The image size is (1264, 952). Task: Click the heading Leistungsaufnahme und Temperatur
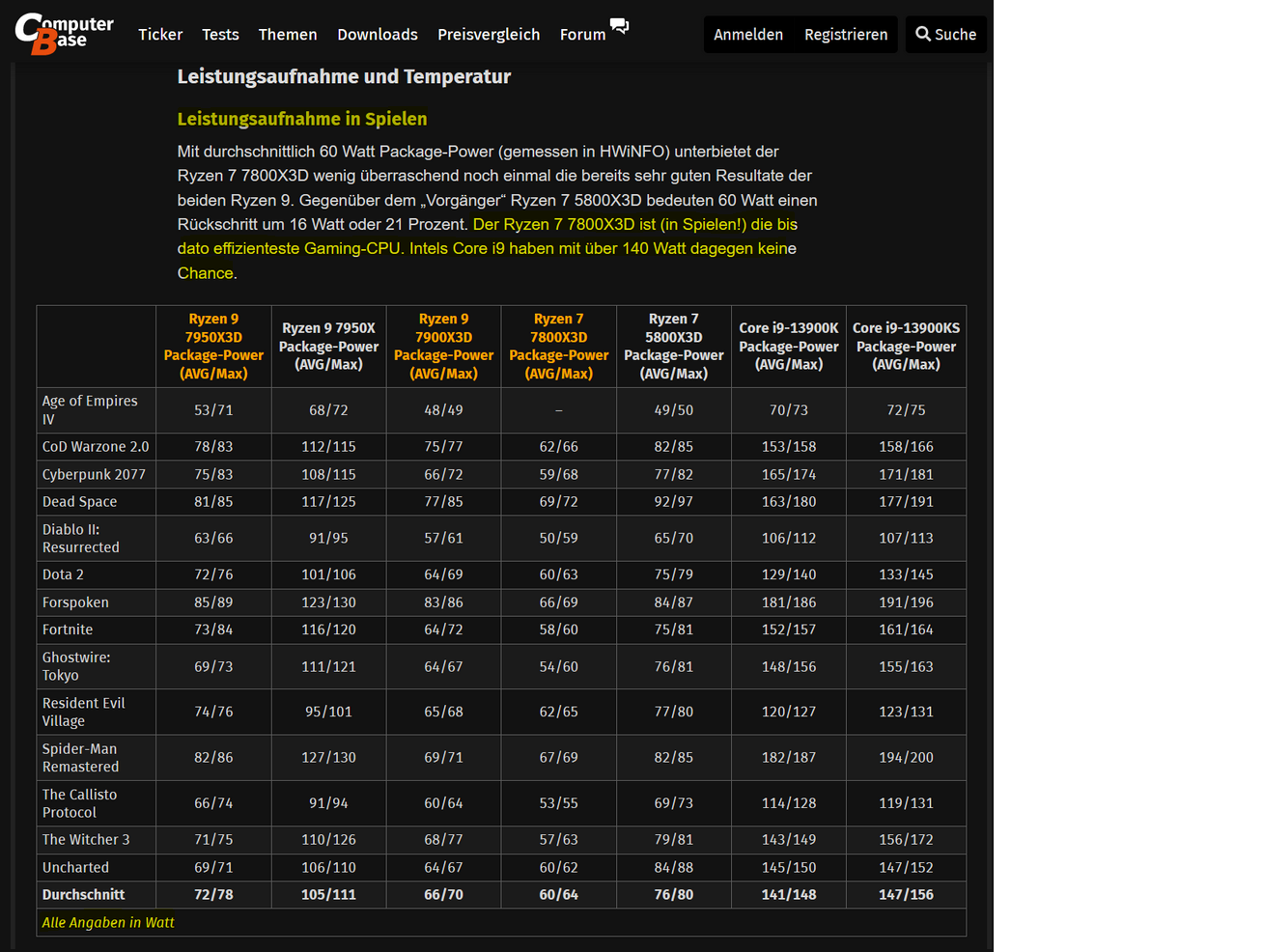pos(344,76)
